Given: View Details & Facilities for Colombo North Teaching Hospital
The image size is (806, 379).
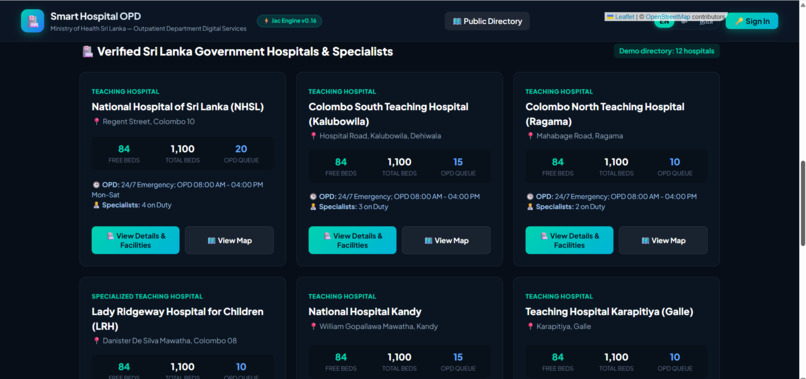Looking at the screenshot, I should pos(570,240).
